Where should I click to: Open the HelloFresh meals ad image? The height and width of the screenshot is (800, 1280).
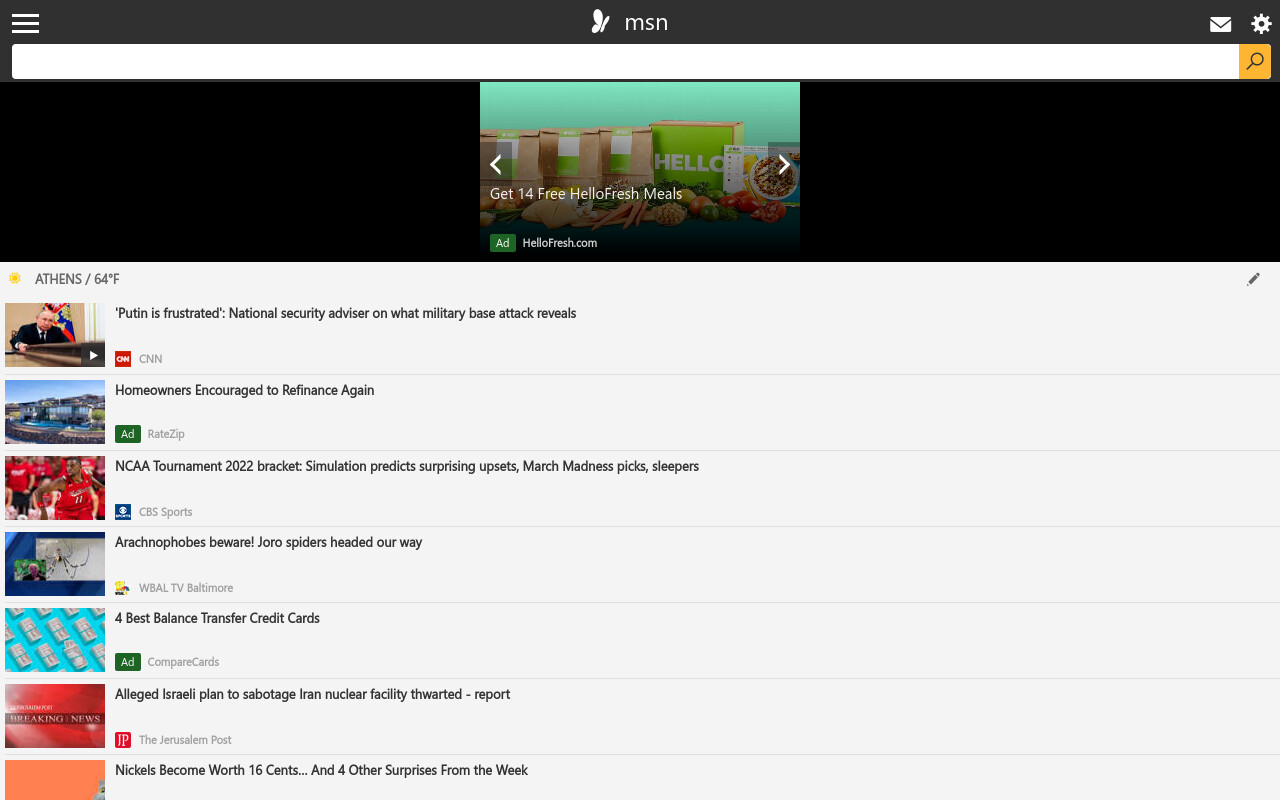tap(640, 172)
